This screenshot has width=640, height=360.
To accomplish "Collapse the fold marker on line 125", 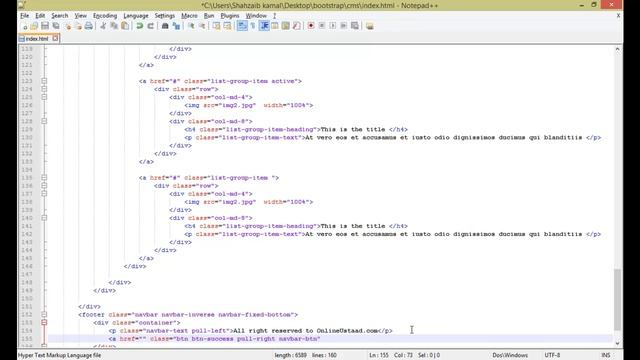I will (44, 97).
